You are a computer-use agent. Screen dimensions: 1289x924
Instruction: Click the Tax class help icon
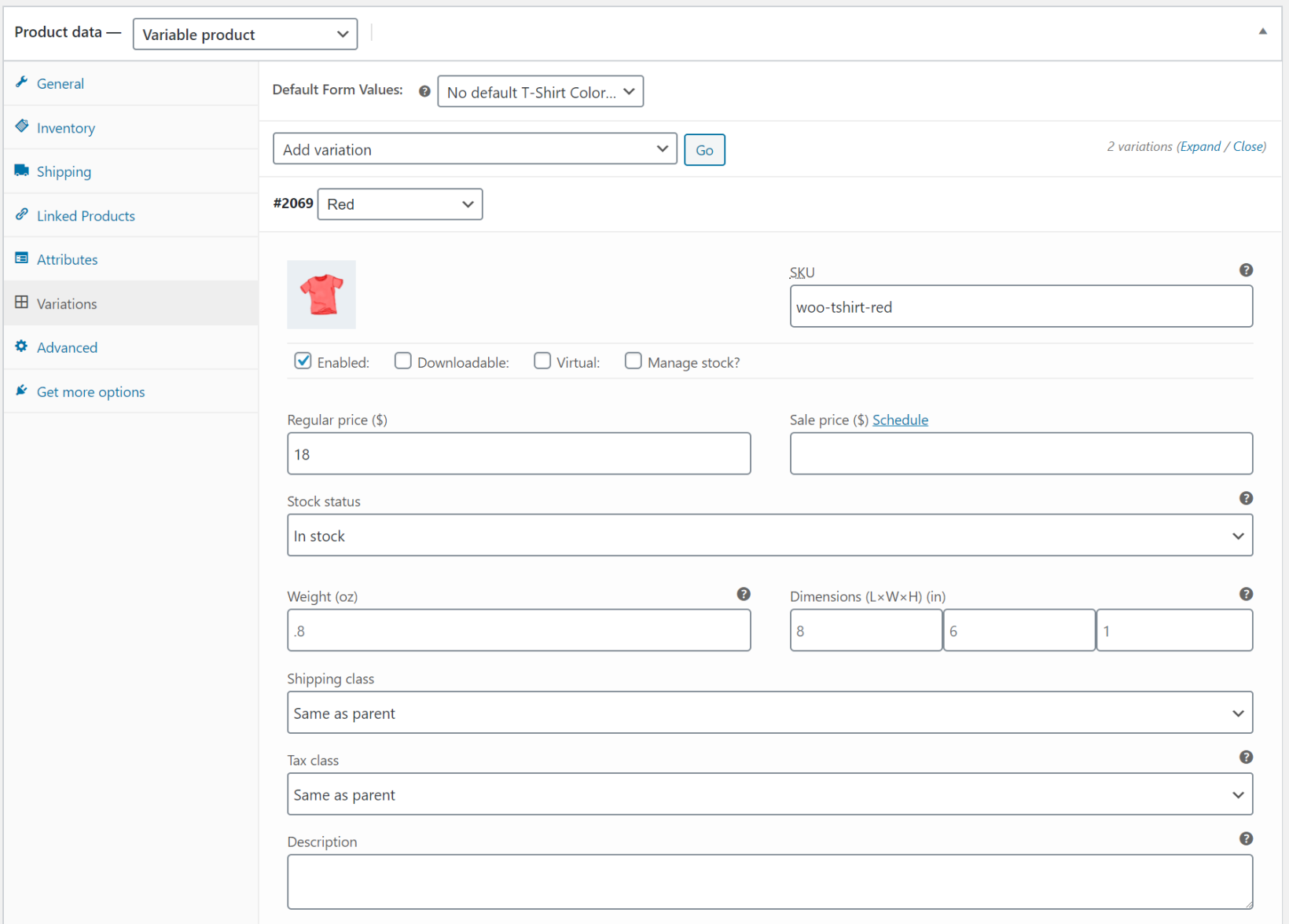(1246, 757)
